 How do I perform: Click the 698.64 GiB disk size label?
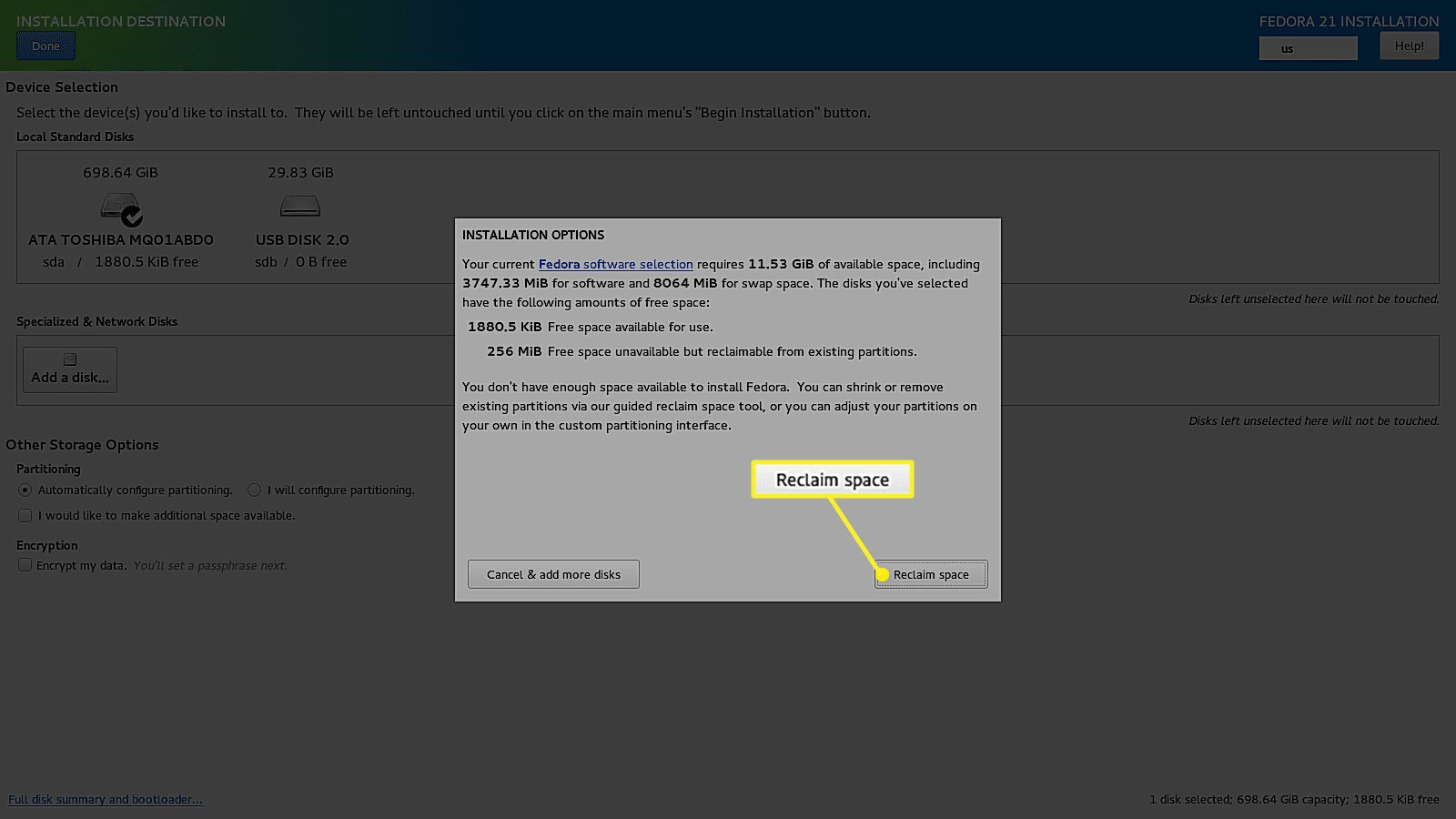(120, 172)
